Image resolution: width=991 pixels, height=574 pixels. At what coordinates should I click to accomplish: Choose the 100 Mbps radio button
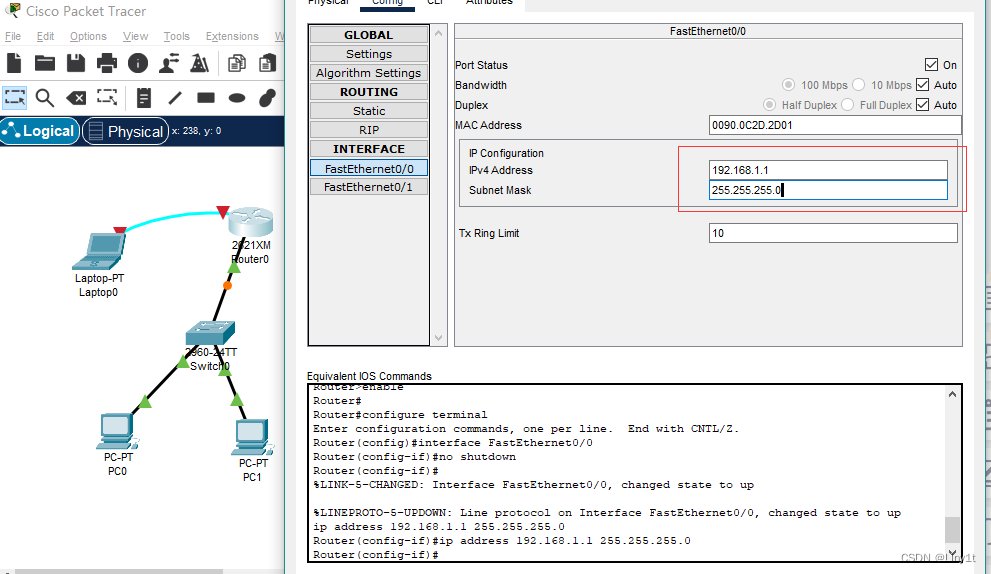pyautogui.click(x=788, y=85)
